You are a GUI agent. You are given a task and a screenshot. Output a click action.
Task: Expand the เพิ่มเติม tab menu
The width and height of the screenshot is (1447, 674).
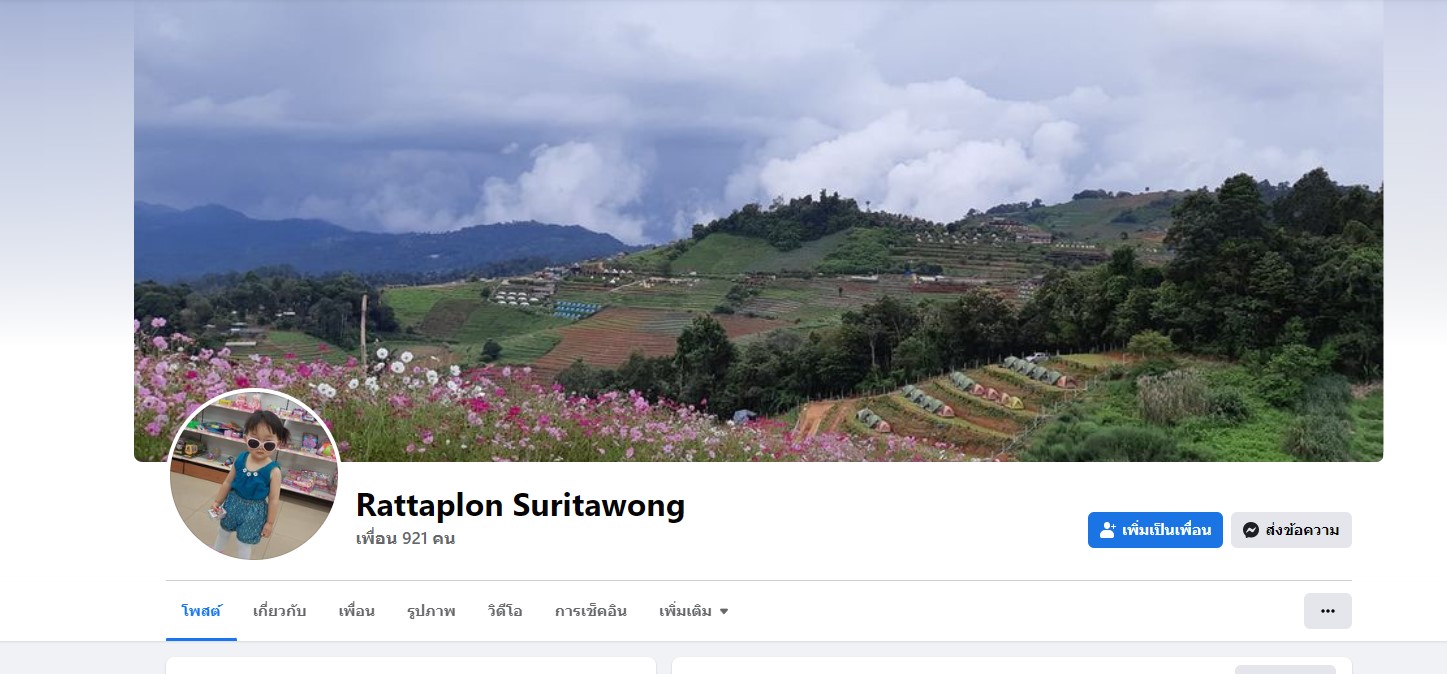pyautogui.click(x=694, y=611)
